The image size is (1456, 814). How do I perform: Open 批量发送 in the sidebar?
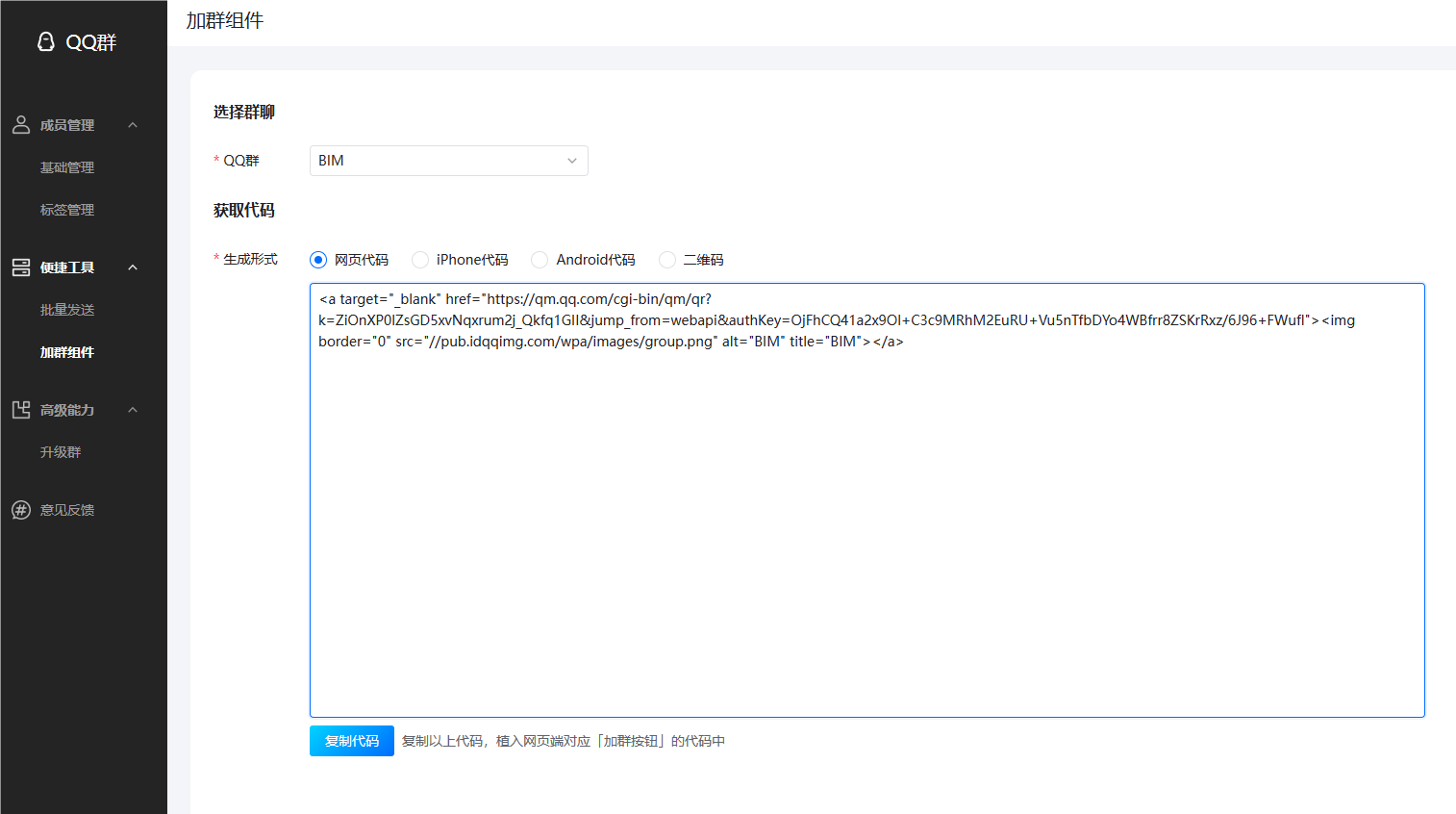[x=67, y=310]
